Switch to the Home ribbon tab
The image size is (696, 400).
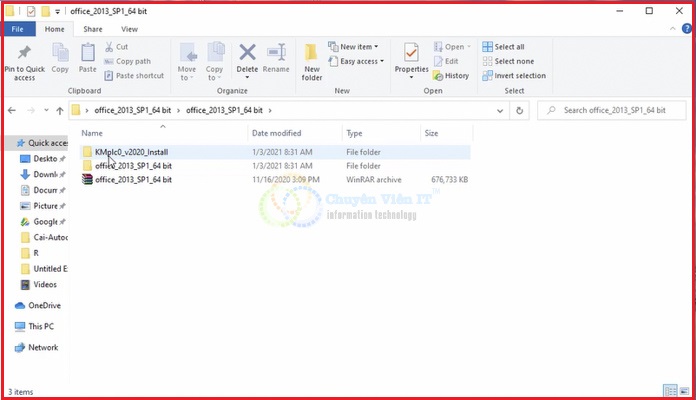(55, 29)
